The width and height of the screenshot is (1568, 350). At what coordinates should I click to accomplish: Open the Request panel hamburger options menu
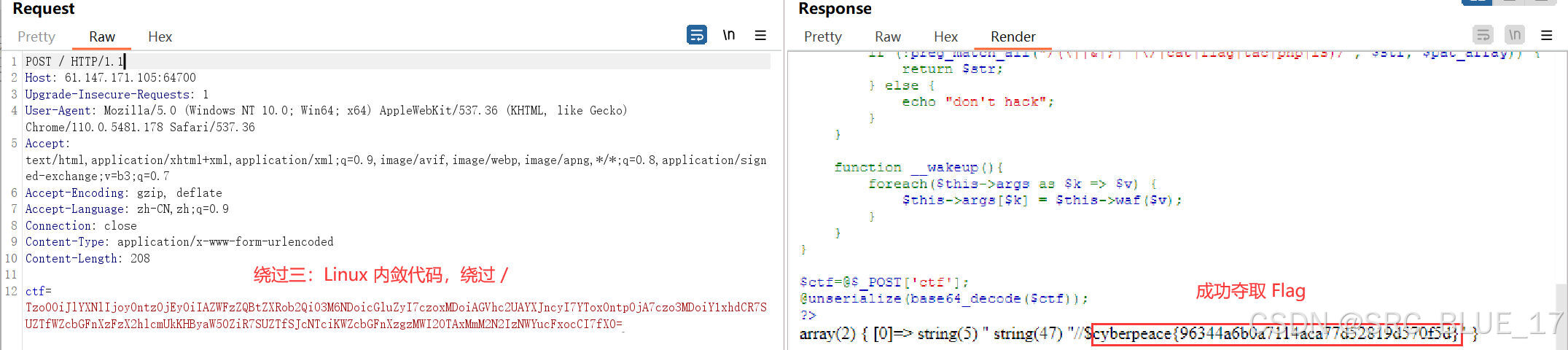click(x=760, y=35)
